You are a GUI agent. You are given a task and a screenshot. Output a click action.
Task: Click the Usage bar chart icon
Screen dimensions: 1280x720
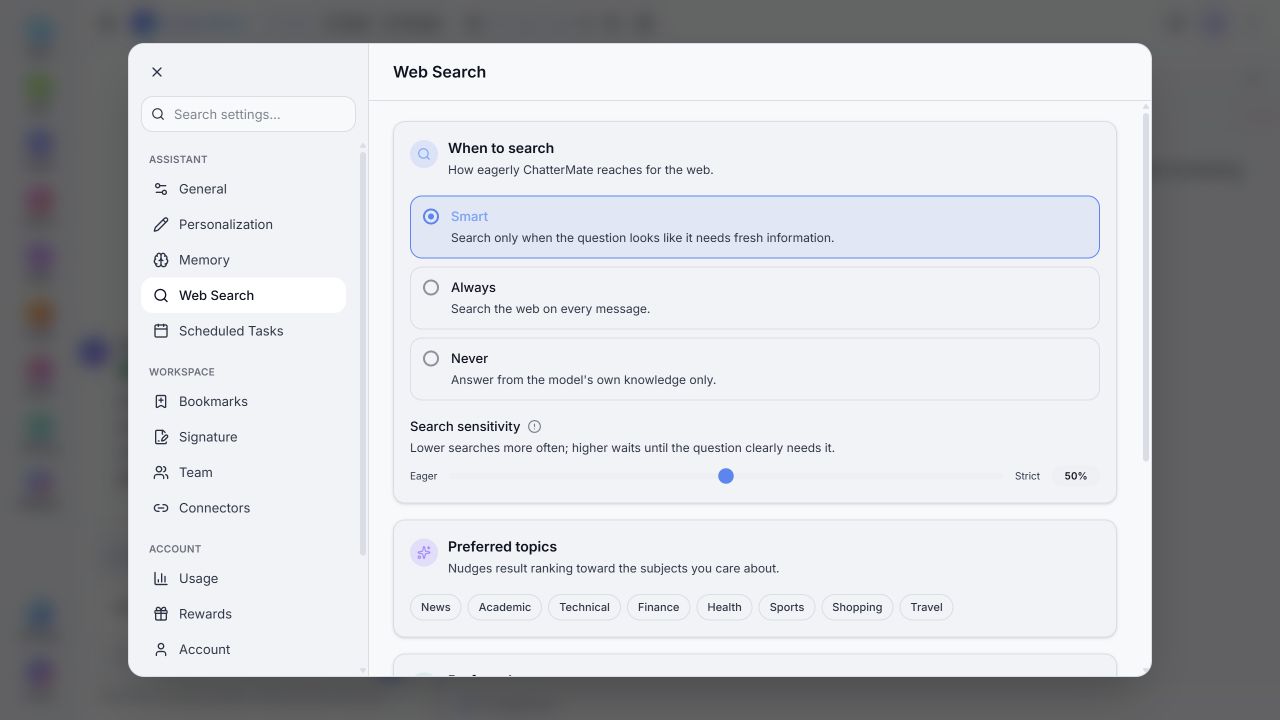(161, 579)
